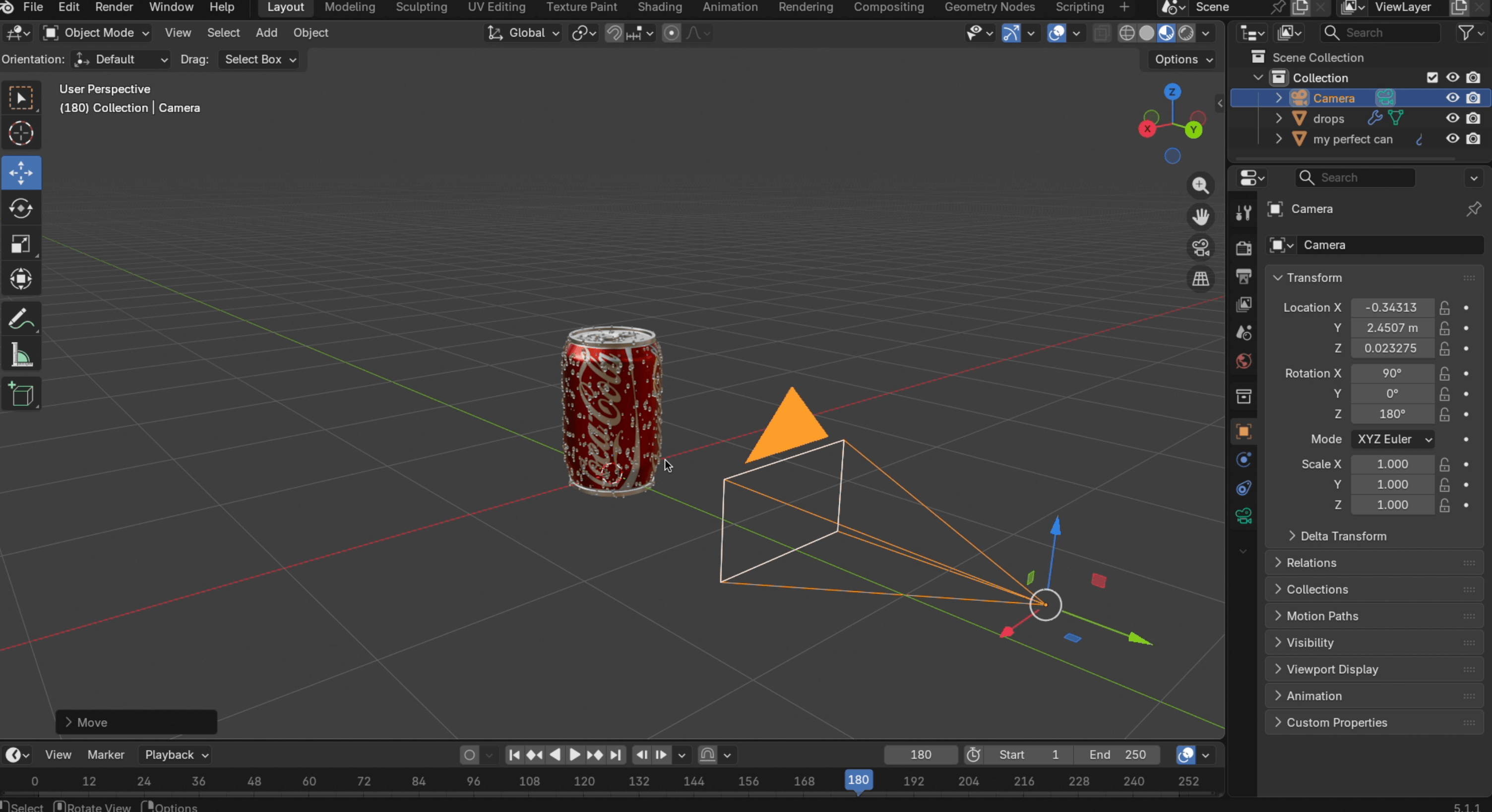Image resolution: width=1492 pixels, height=812 pixels.
Task: Select the 3D Cursor tool
Action: pyautogui.click(x=21, y=133)
